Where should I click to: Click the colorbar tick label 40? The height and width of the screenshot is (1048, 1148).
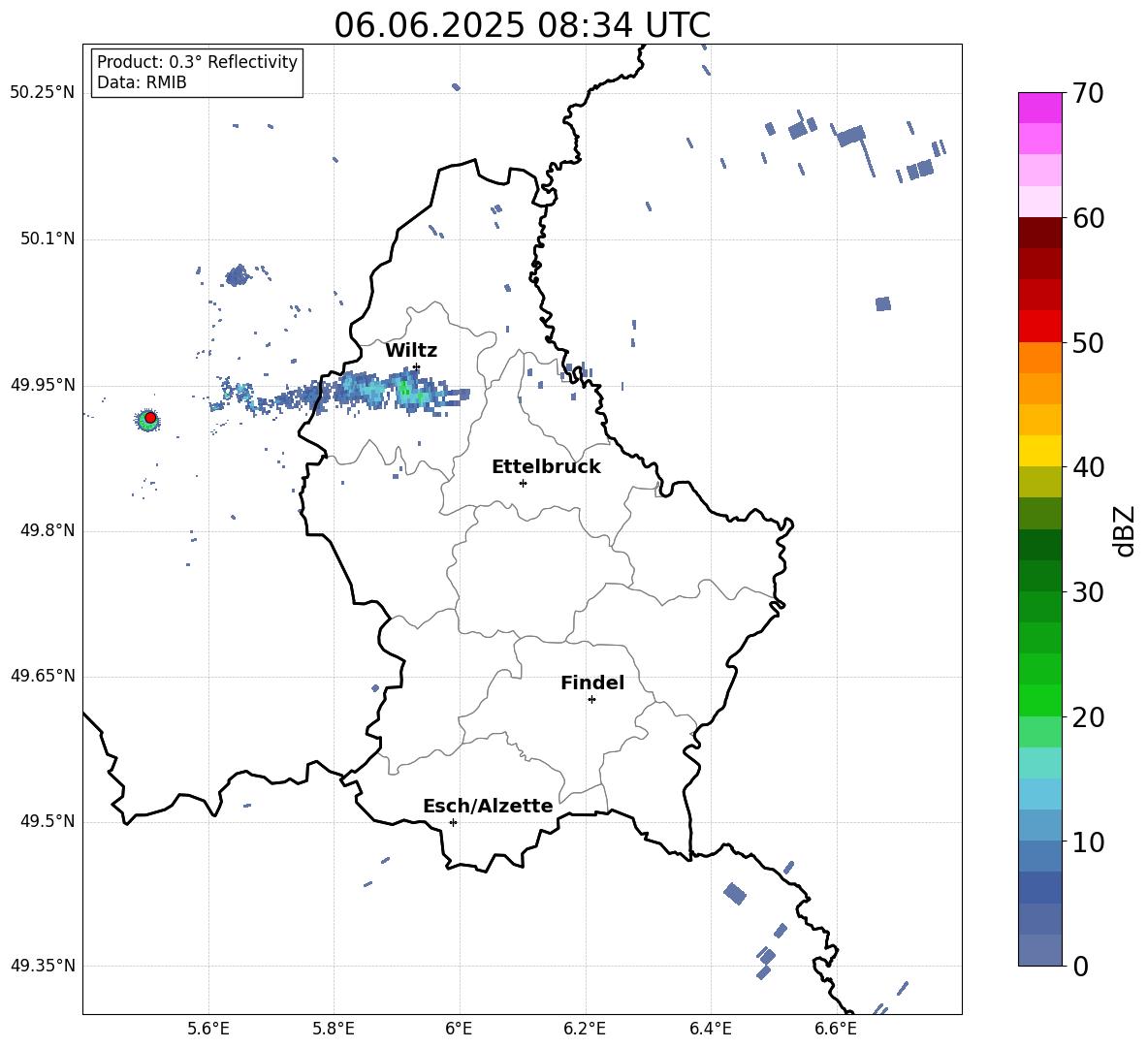point(1087,467)
